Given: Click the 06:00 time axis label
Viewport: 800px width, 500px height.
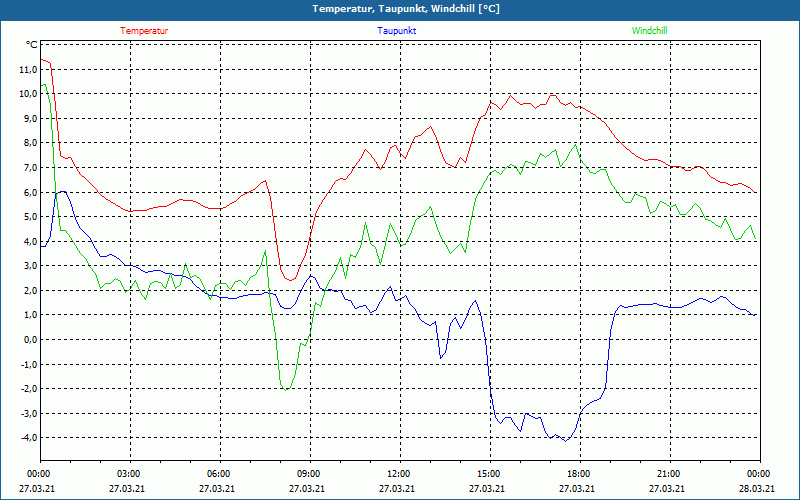Looking at the screenshot, I should pyautogui.click(x=218, y=474).
